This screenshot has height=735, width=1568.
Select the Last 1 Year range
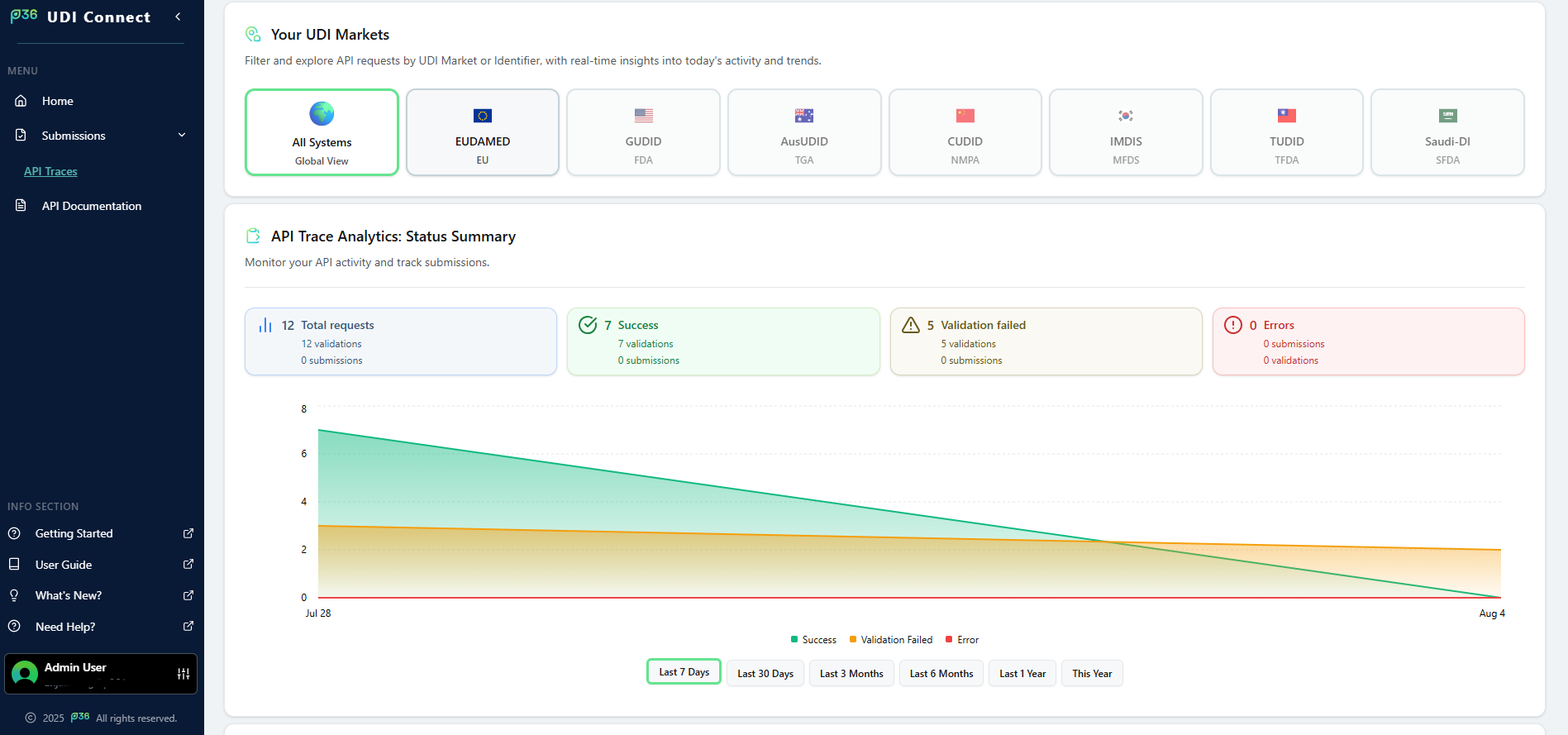tap(1022, 673)
